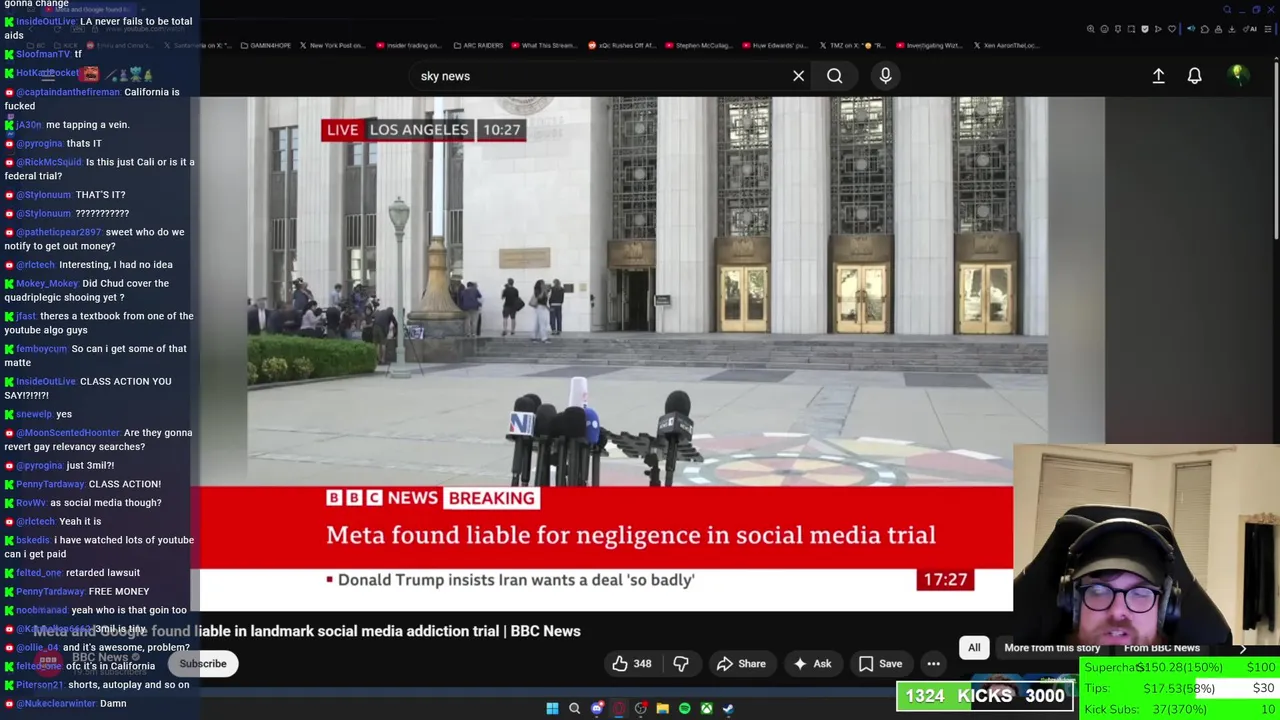Like the video with the thumbs up
This screenshot has width=1280, height=720.
(631, 664)
